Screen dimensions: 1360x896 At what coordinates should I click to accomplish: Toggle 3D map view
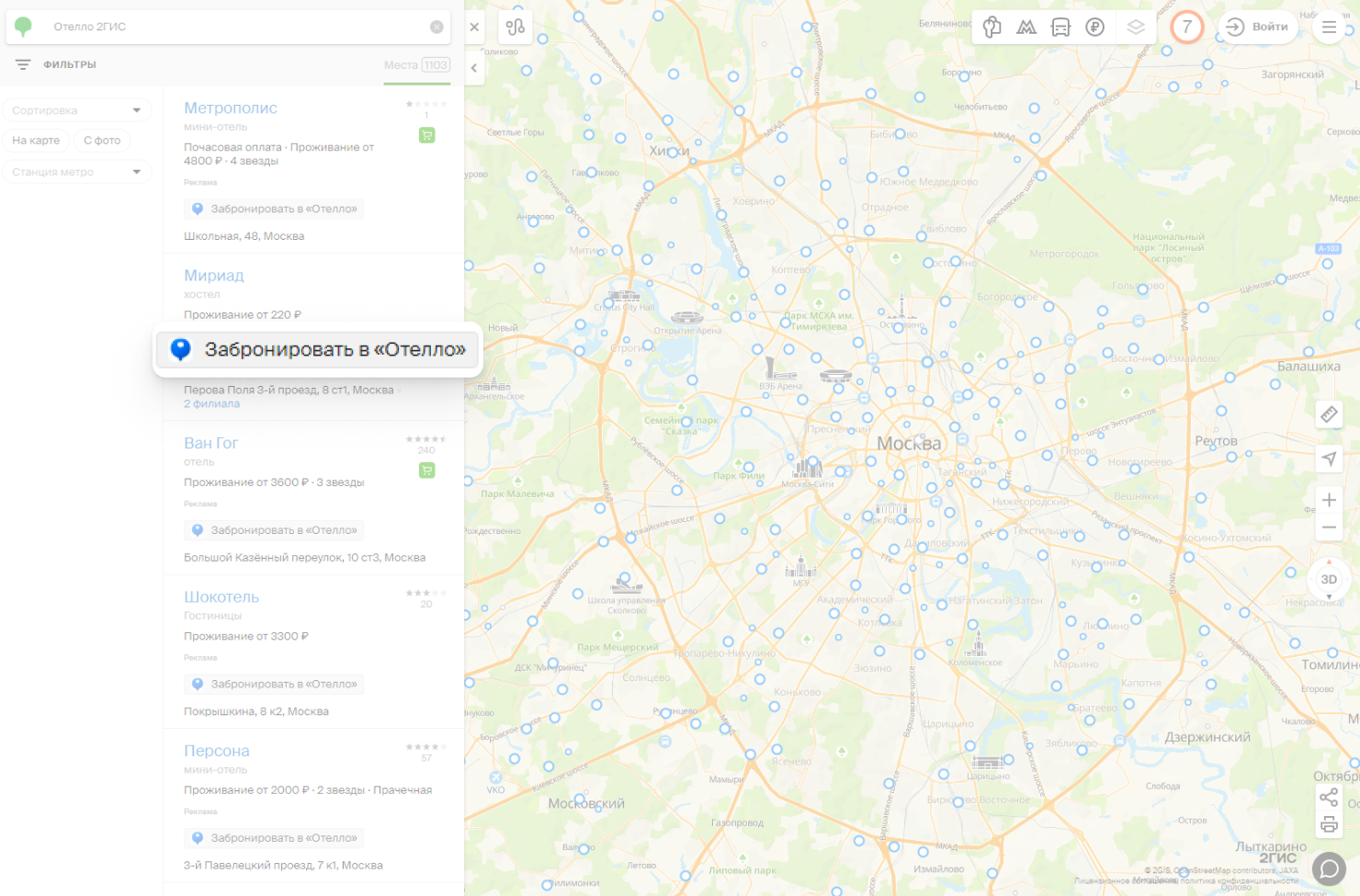pos(1329,579)
